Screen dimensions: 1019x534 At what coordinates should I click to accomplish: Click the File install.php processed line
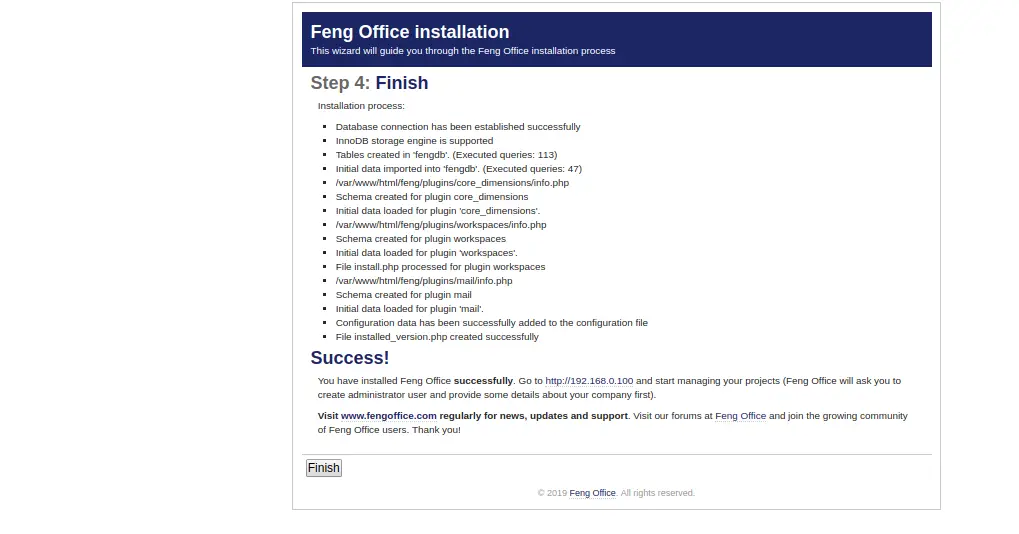[440, 267]
